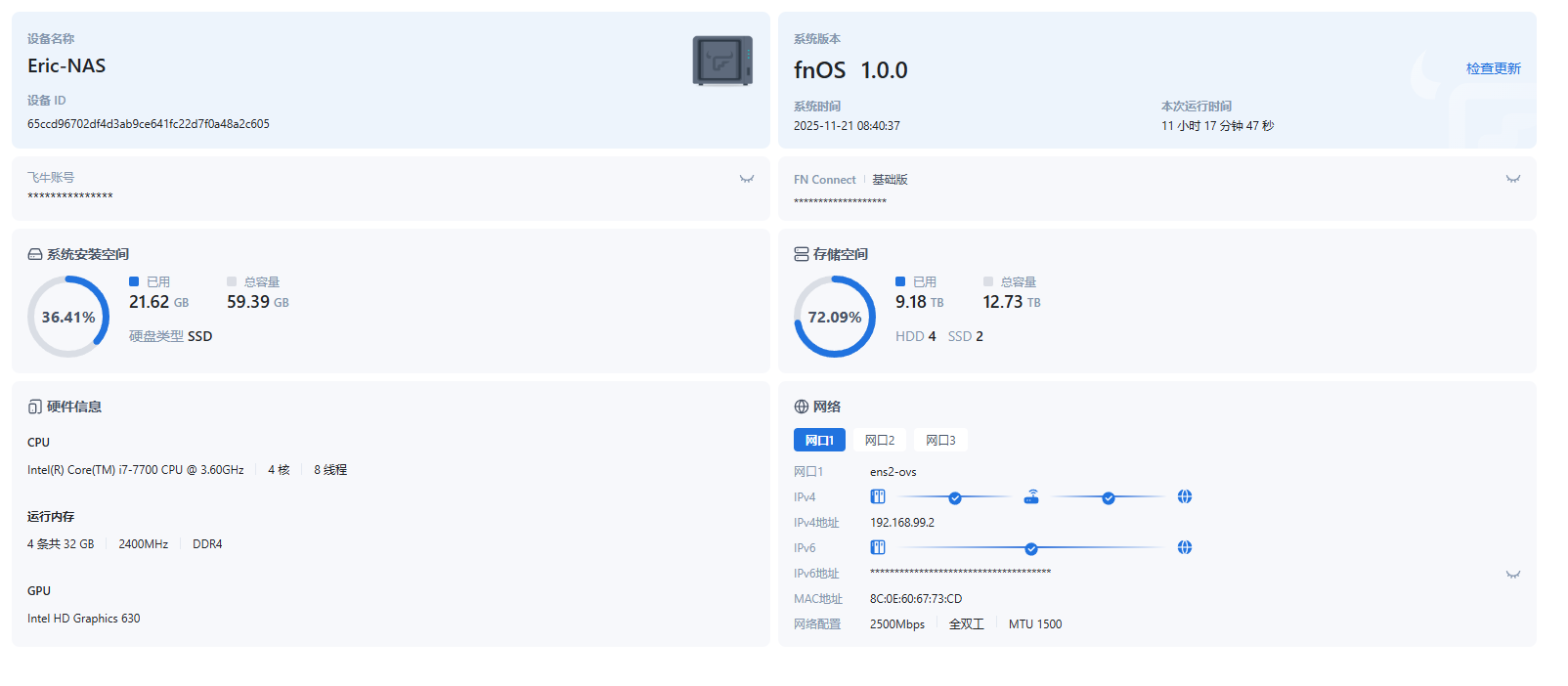Click the internet globe icon in IPv4 row
Image resolution: width=1568 pixels, height=686 pixels.
1185,496
